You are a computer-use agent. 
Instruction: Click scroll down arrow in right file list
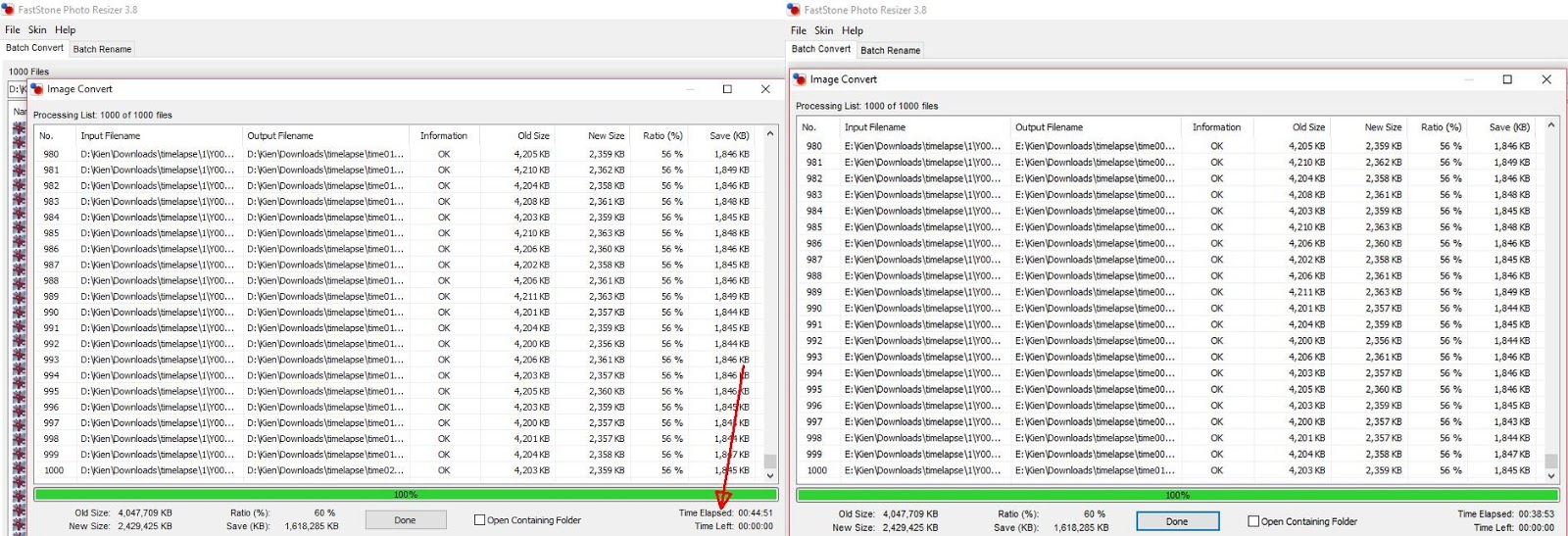click(x=1551, y=475)
